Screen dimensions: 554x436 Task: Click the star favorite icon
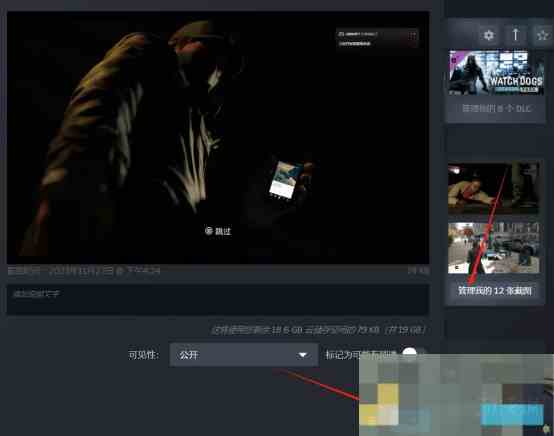pyautogui.click(x=542, y=35)
